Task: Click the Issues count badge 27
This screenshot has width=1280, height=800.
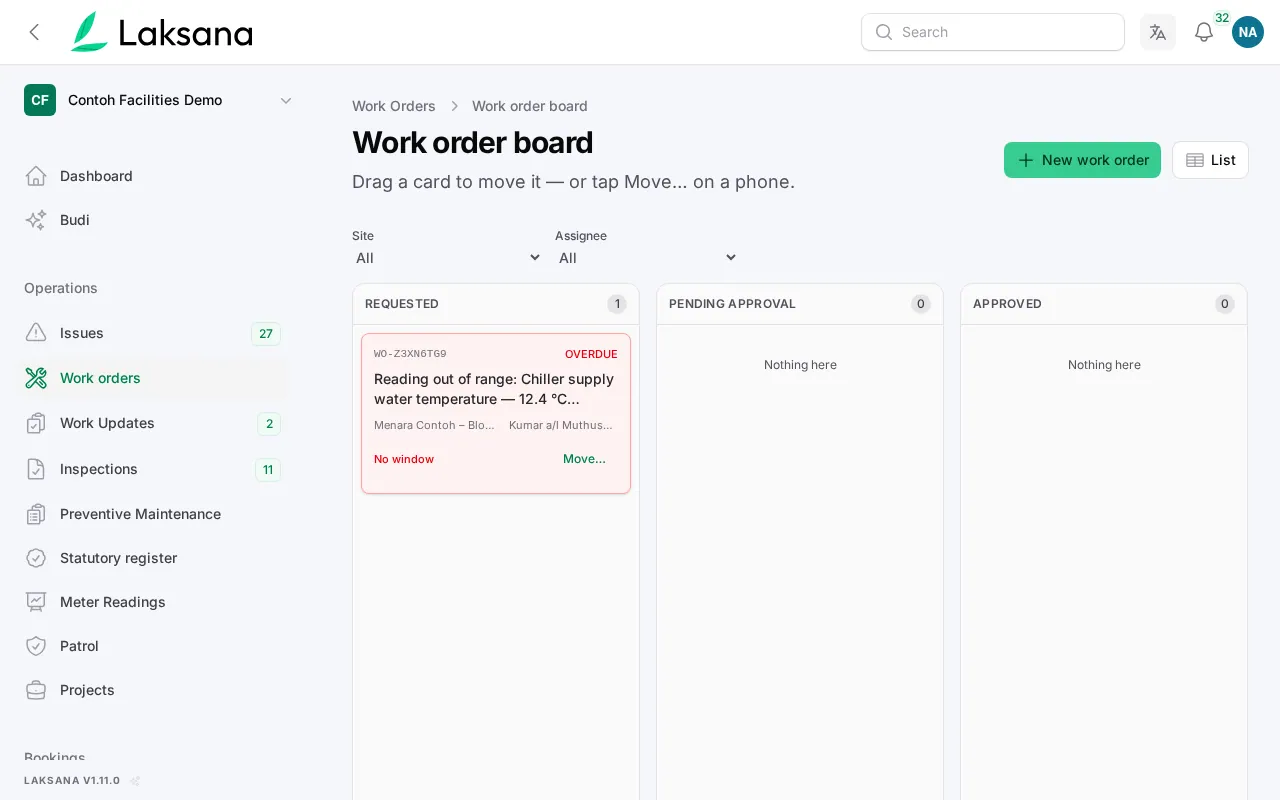Action: [266, 334]
